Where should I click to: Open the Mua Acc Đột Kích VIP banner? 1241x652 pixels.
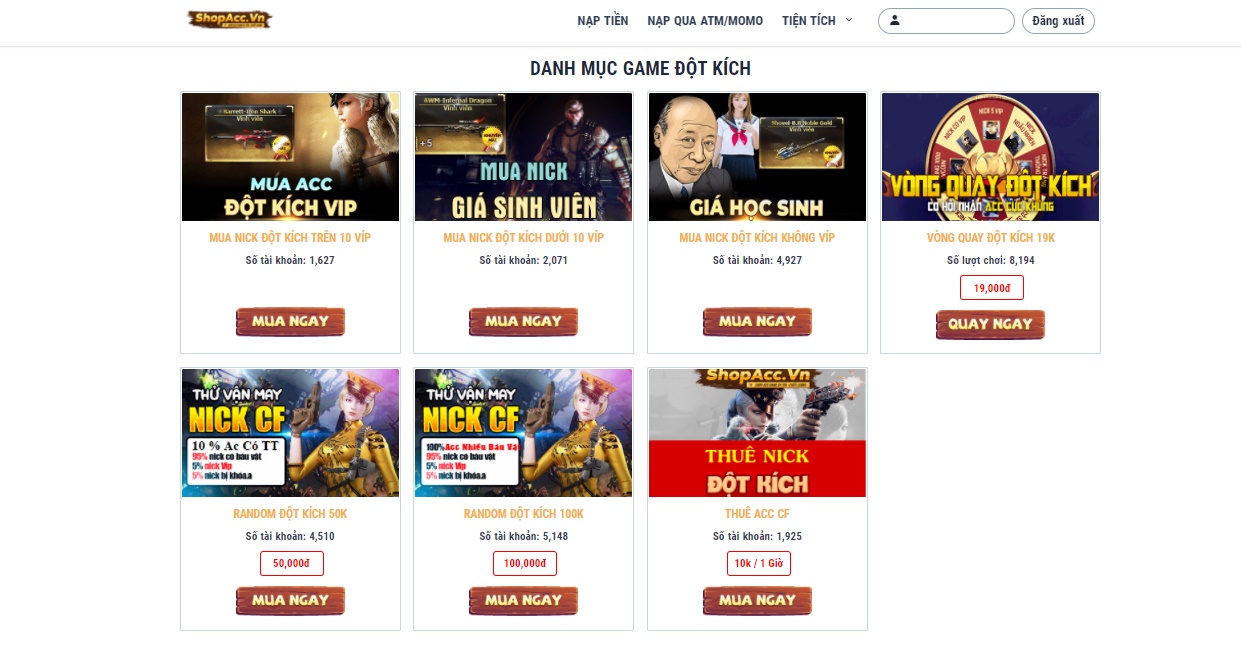pos(290,157)
